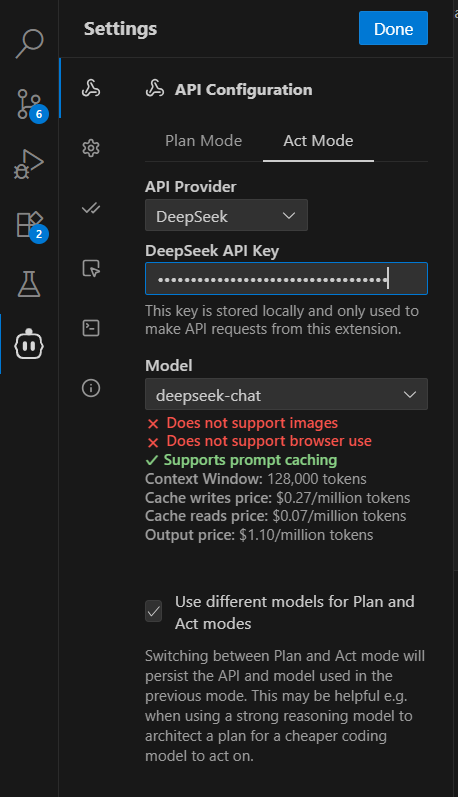
Task: Click the Done button
Action: click(x=393, y=28)
